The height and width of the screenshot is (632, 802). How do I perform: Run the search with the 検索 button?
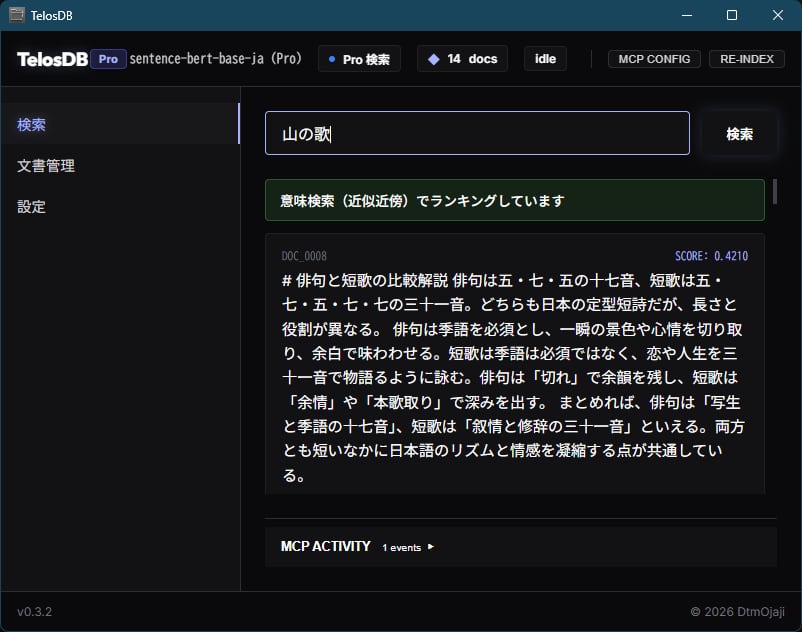(739, 134)
